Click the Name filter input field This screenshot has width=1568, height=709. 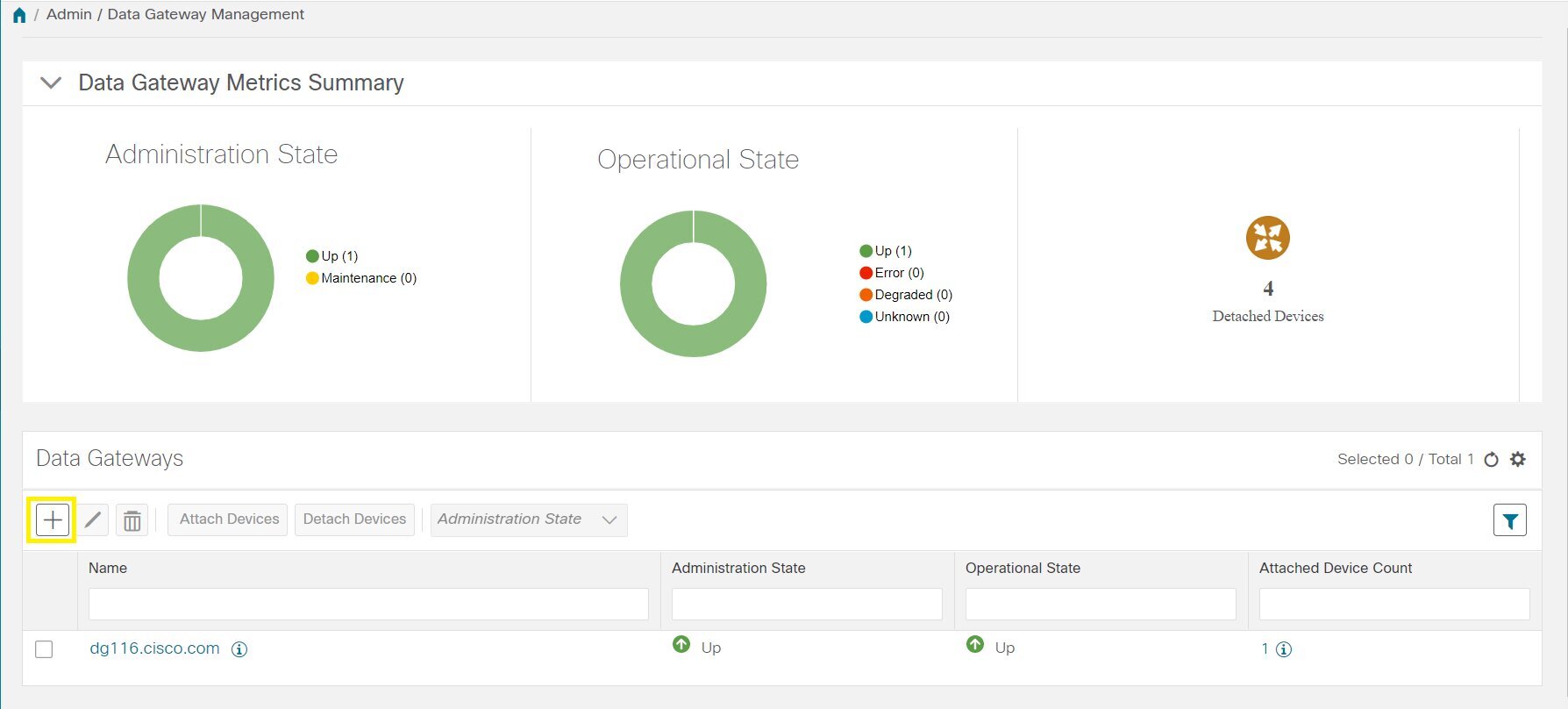[x=368, y=605]
